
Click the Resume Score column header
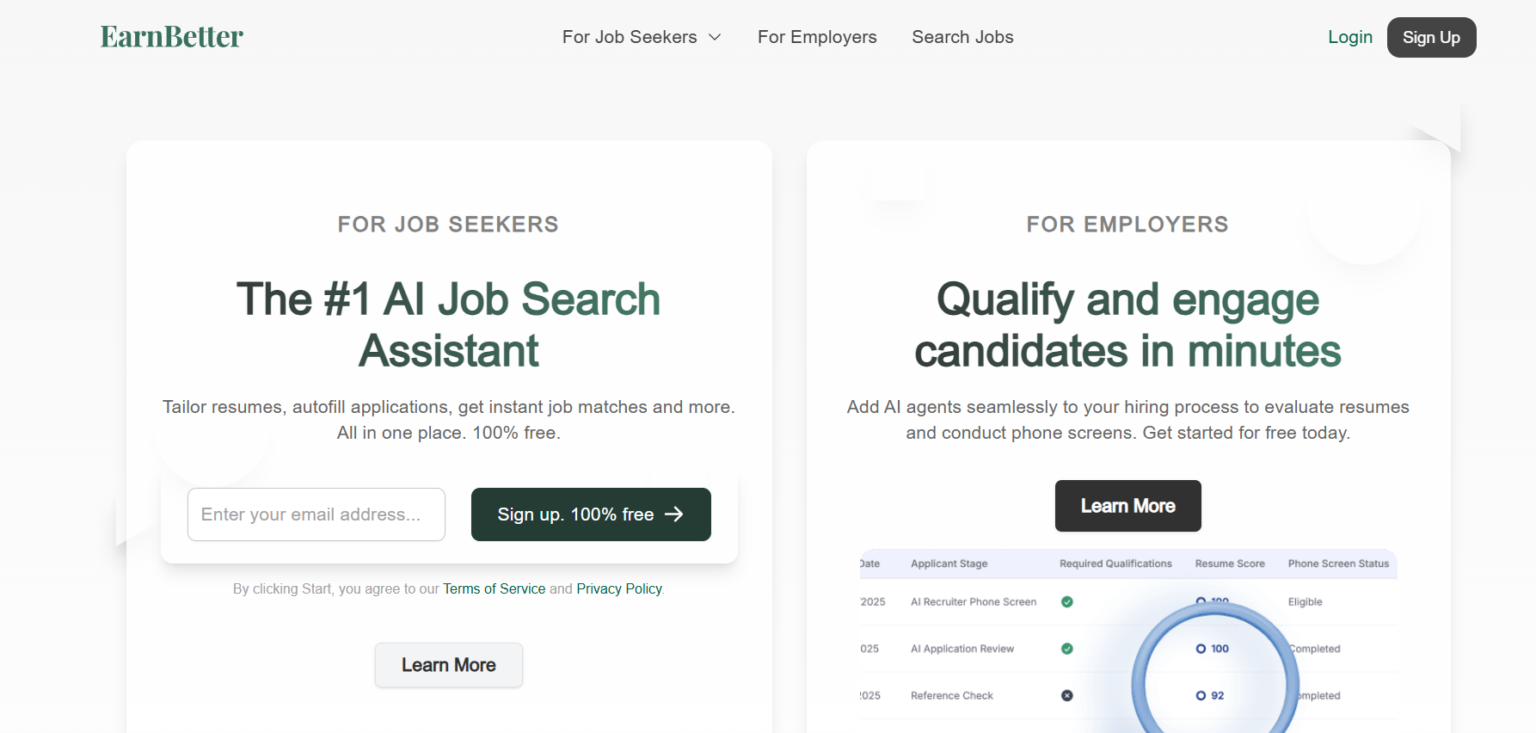click(x=1230, y=563)
